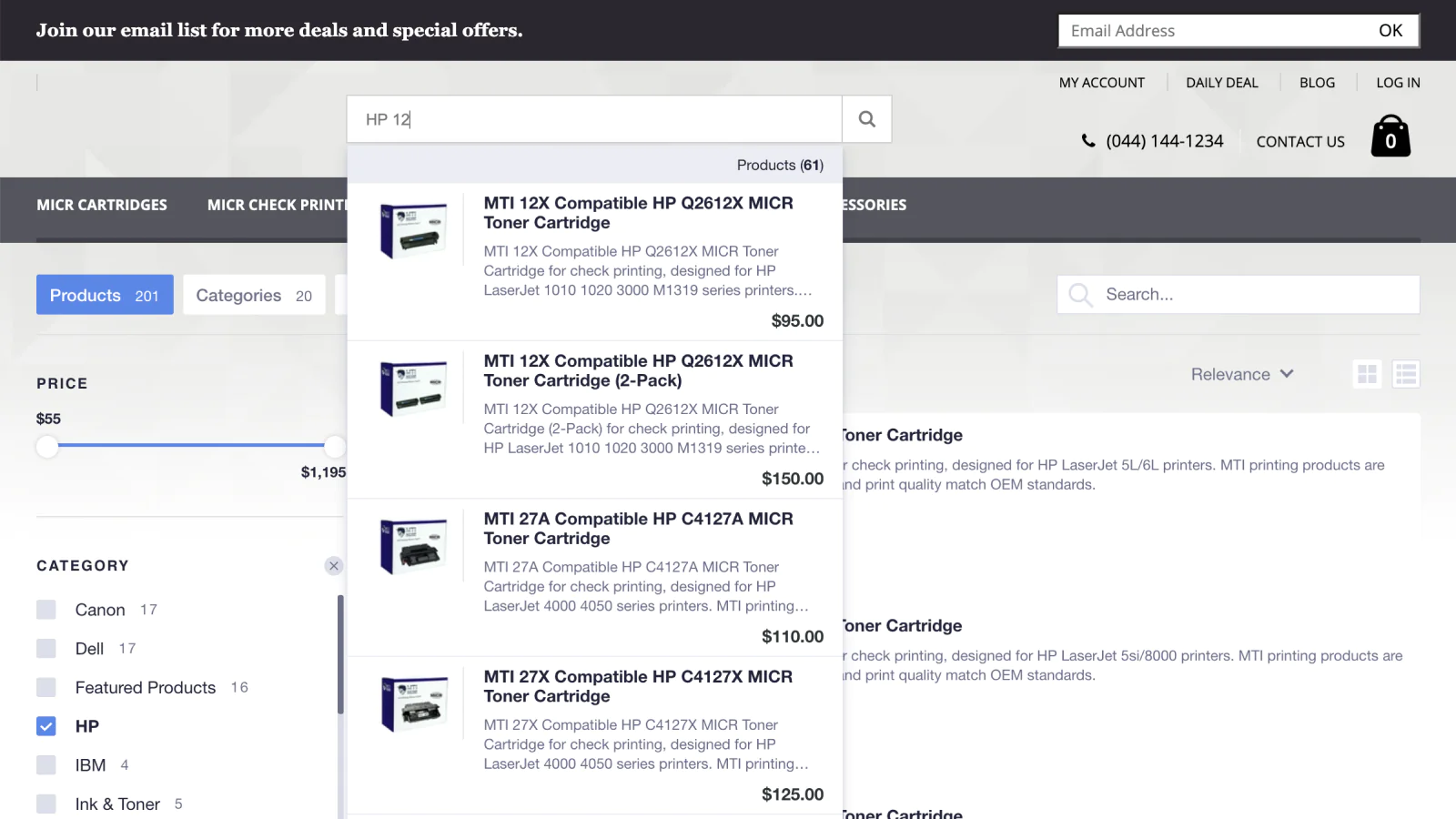Open the DAILY DEAL link
Image resolution: width=1456 pixels, height=819 pixels.
(x=1222, y=83)
